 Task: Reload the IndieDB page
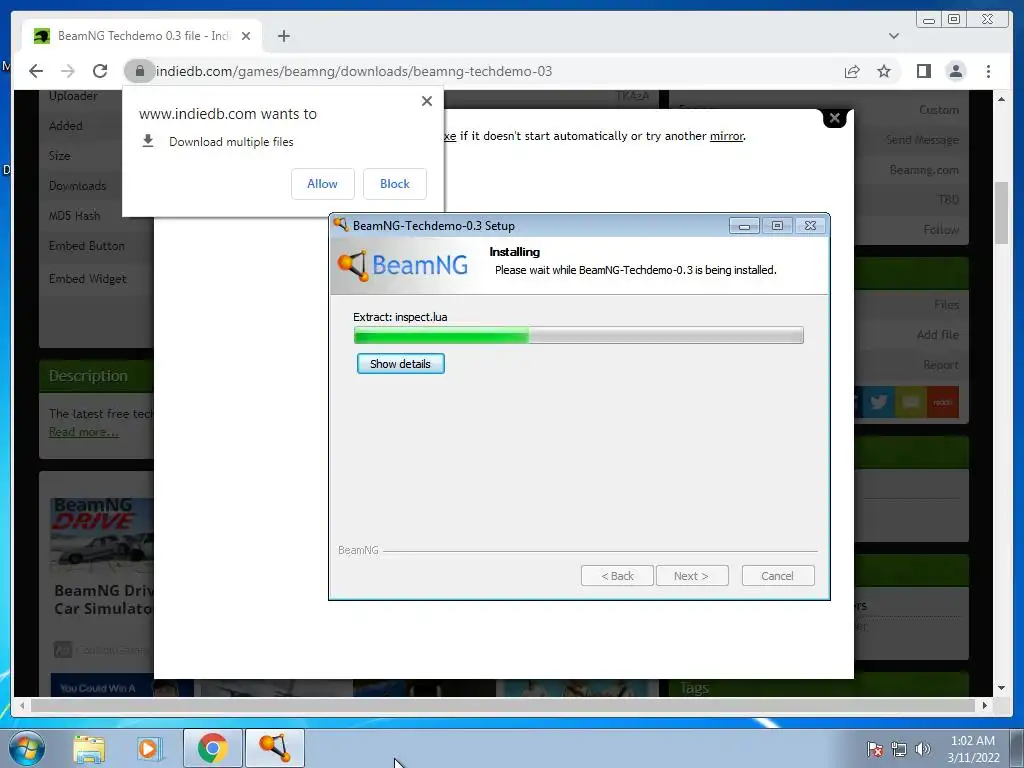click(100, 71)
